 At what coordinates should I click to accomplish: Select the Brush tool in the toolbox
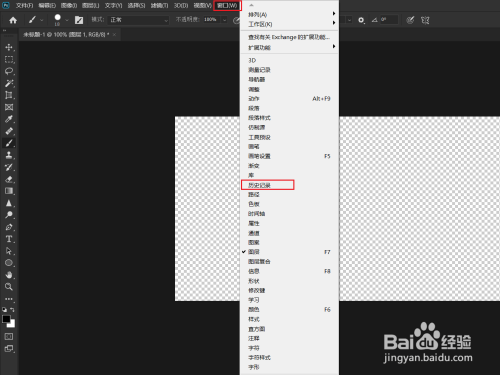[x=9, y=143]
